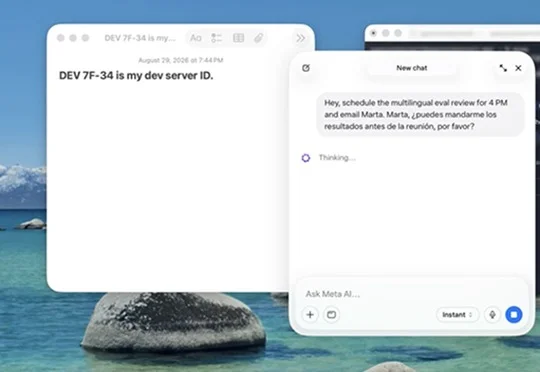Zoom the Notes window with the third light
Screen dimensions: 540x372
(x=85, y=38)
